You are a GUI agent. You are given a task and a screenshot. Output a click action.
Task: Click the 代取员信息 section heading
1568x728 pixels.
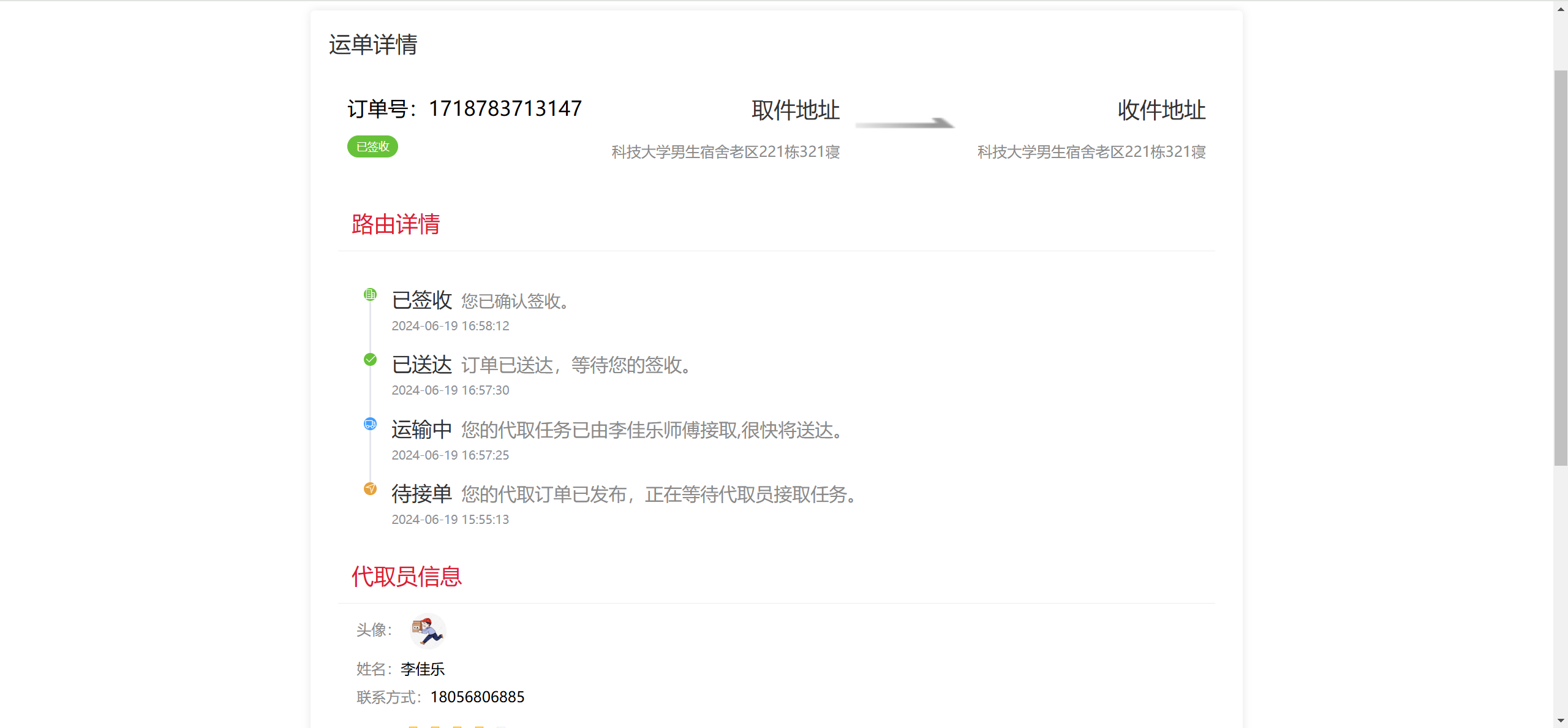point(407,577)
